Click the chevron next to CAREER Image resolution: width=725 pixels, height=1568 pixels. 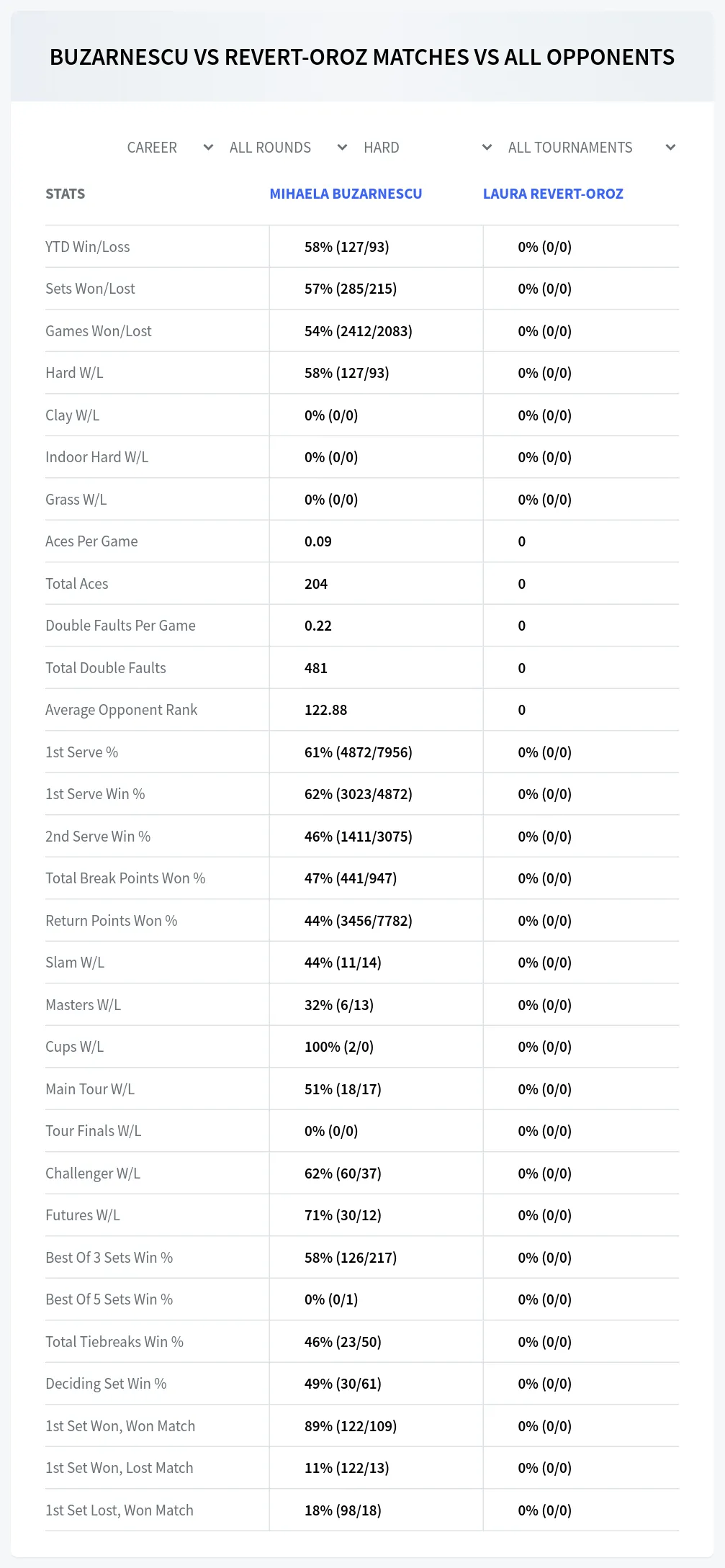coord(208,148)
